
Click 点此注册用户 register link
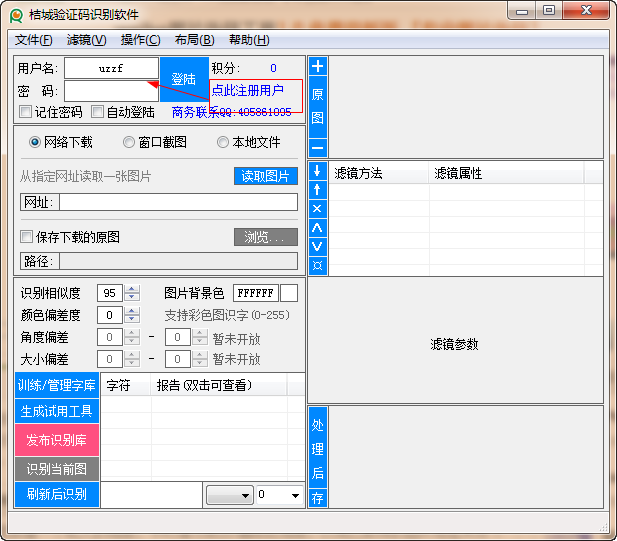click(x=248, y=90)
